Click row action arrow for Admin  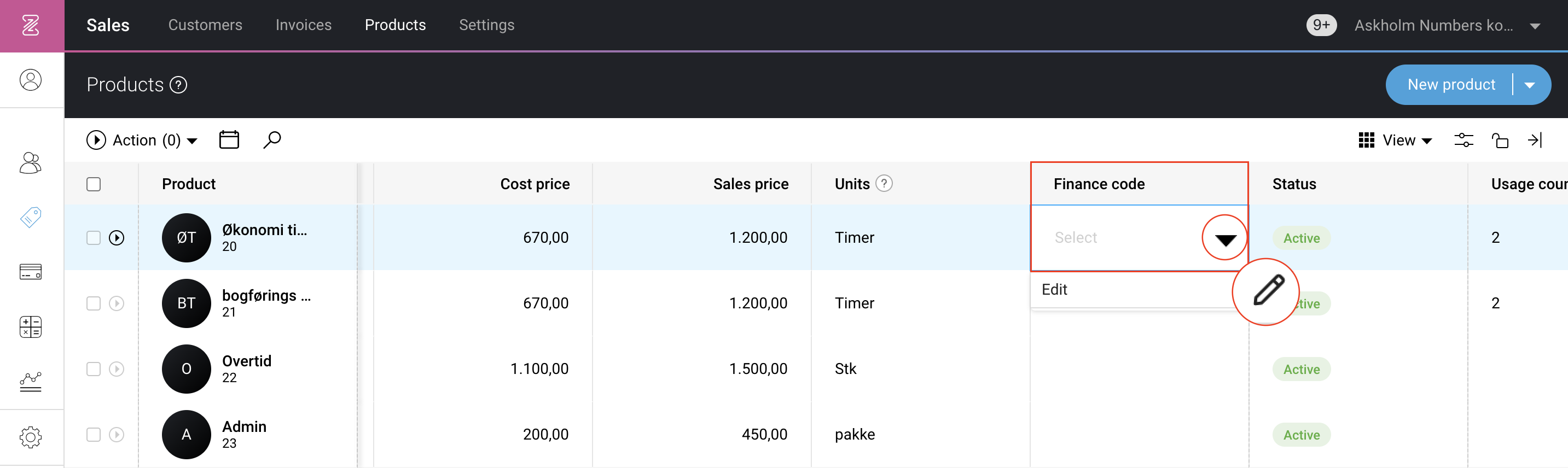point(117,435)
